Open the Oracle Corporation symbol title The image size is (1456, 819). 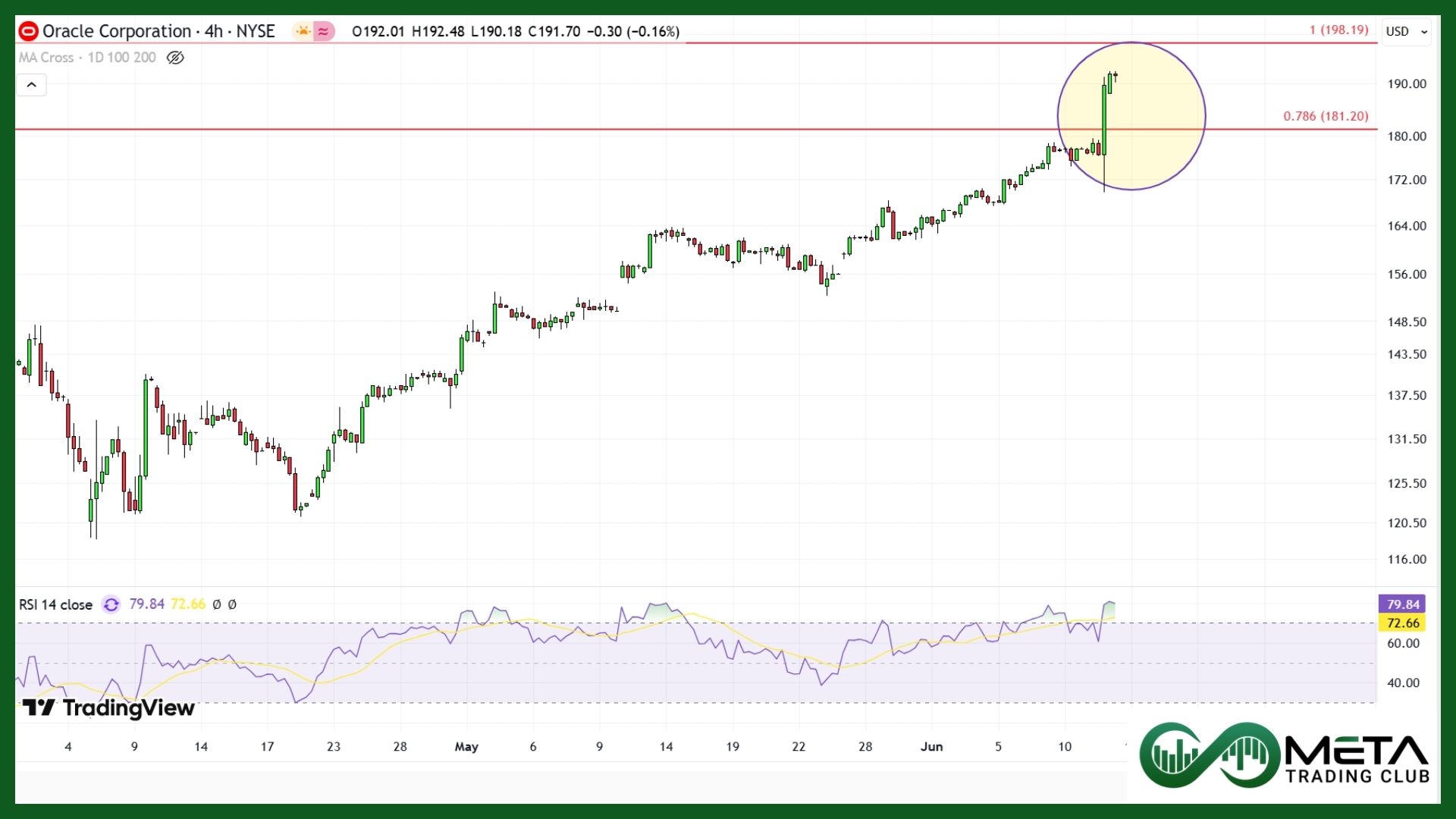click(158, 31)
